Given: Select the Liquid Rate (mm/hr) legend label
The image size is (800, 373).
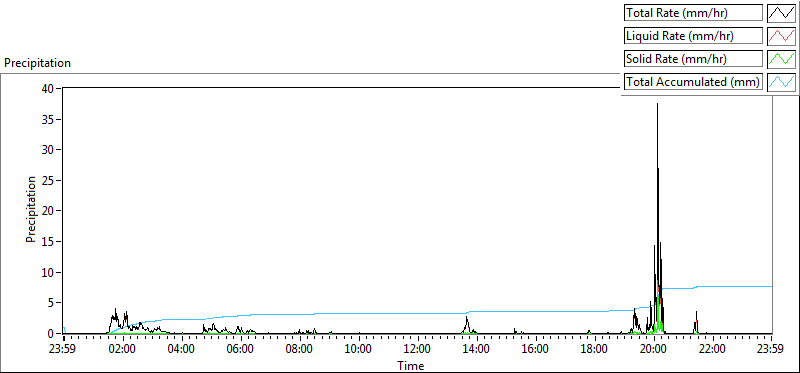Looking at the screenshot, I should click(x=693, y=36).
